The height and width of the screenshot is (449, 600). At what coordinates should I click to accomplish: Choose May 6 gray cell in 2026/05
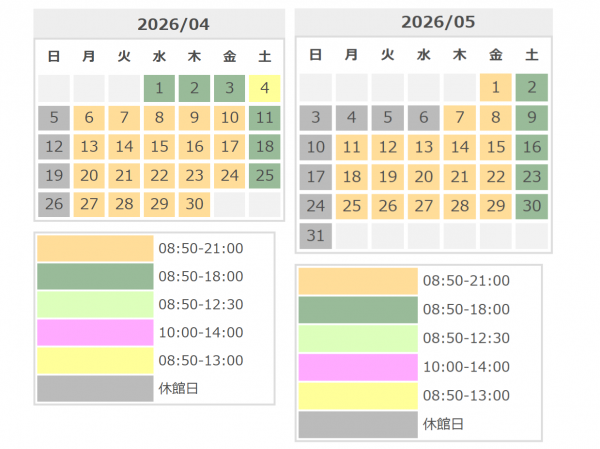point(424,118)
